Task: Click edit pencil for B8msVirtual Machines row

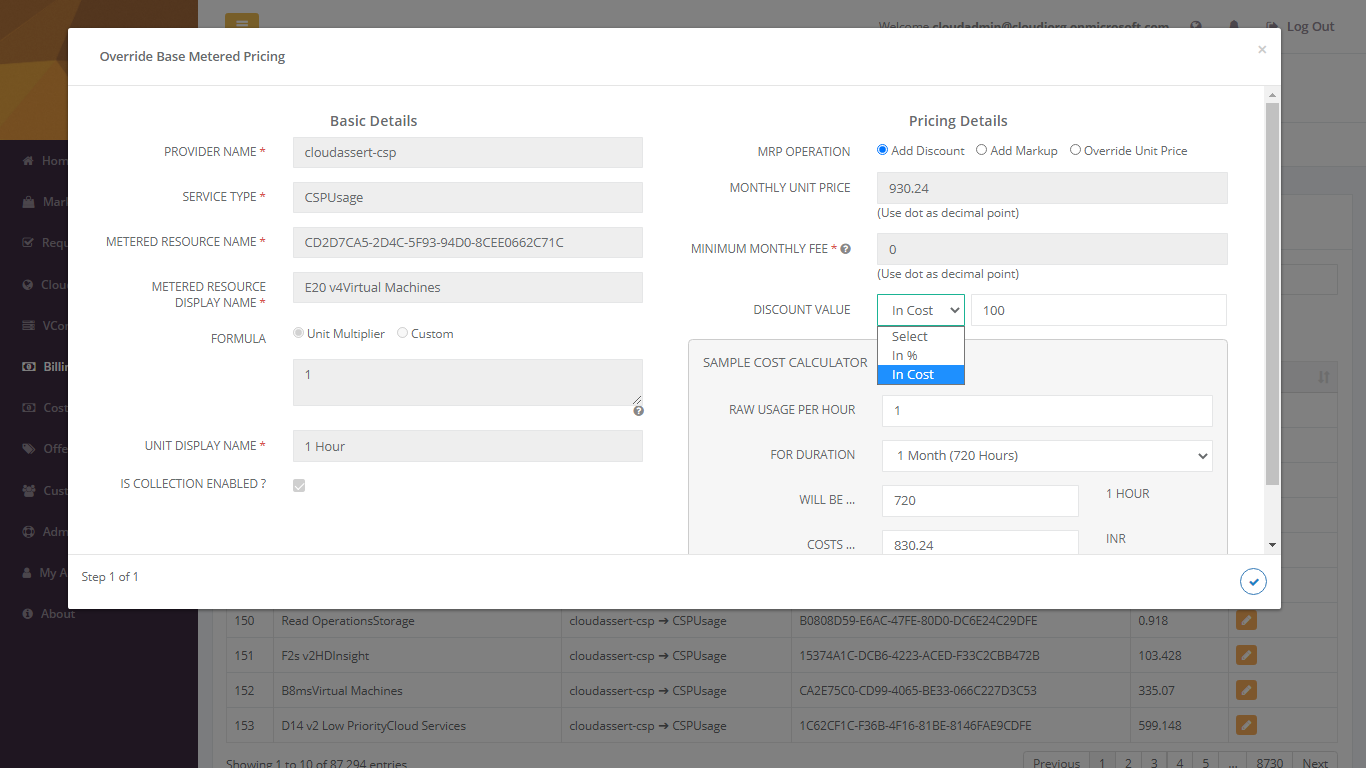Action: [1246, 690]
